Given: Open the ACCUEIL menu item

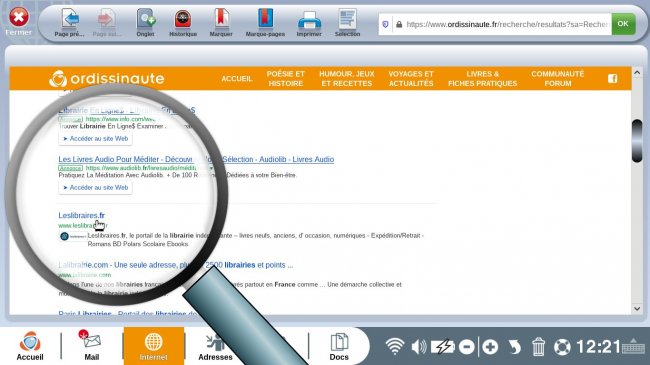Looking at the screenshot, I should click(x=237, y=79).
